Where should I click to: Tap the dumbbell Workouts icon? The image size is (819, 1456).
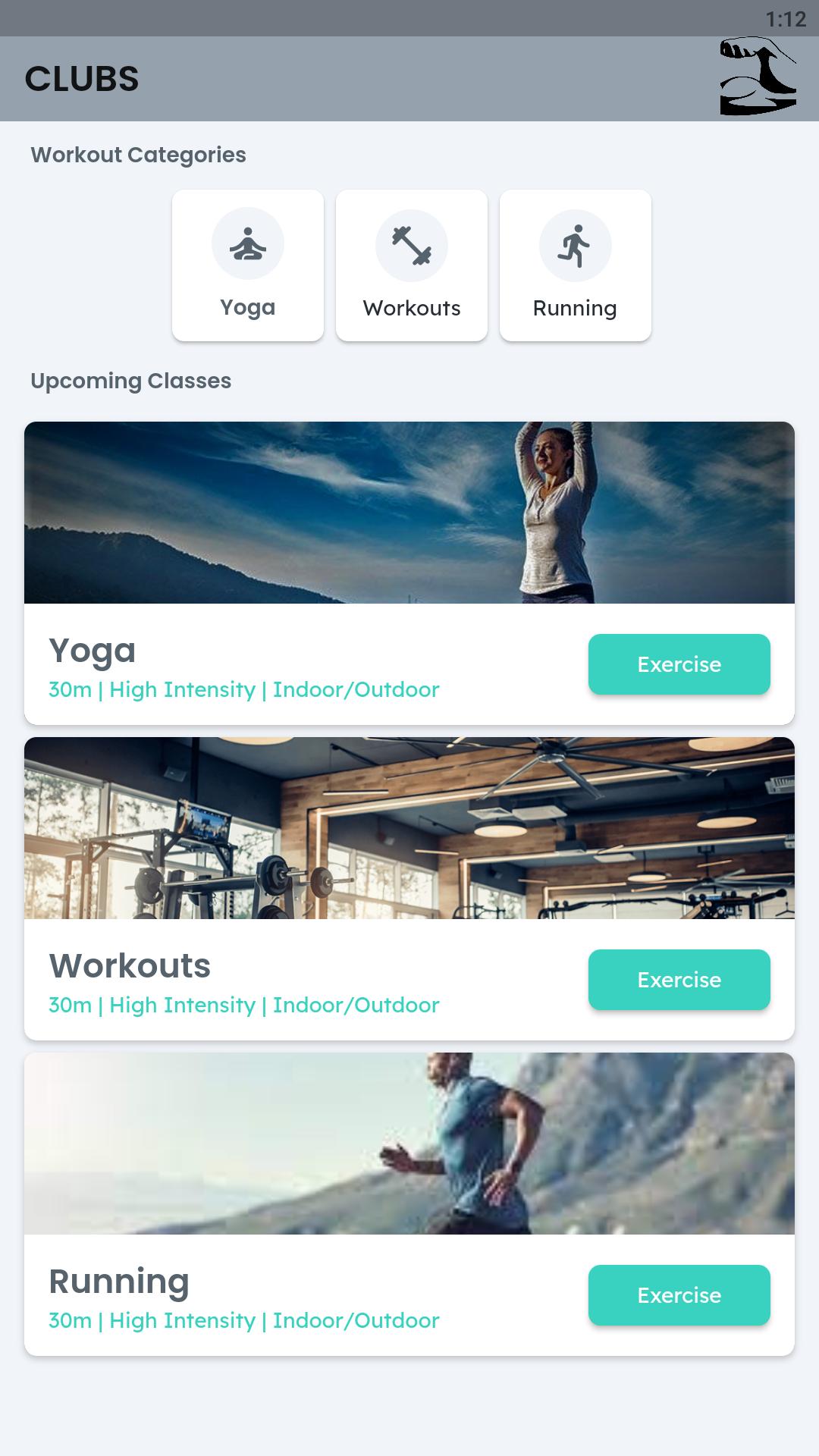click(412, 245)
